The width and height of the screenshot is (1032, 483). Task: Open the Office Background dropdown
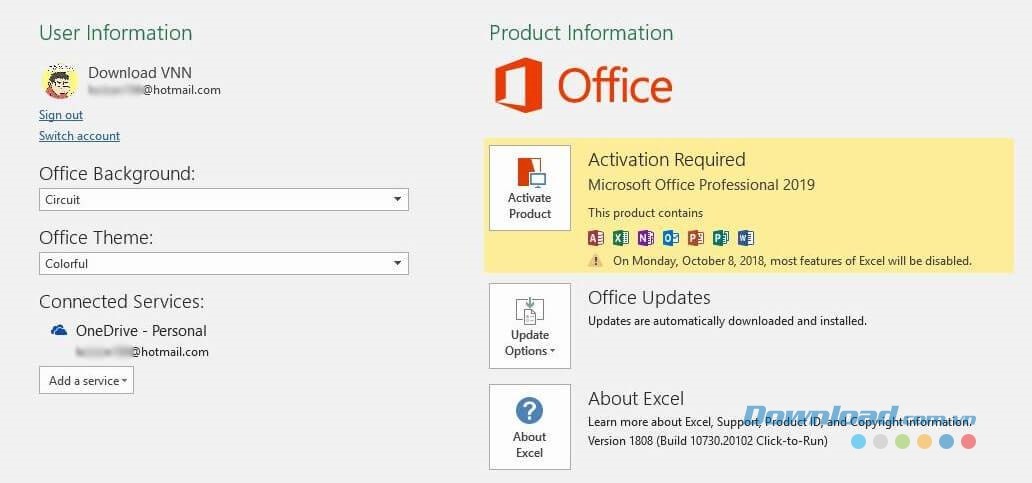pos(224,199)
